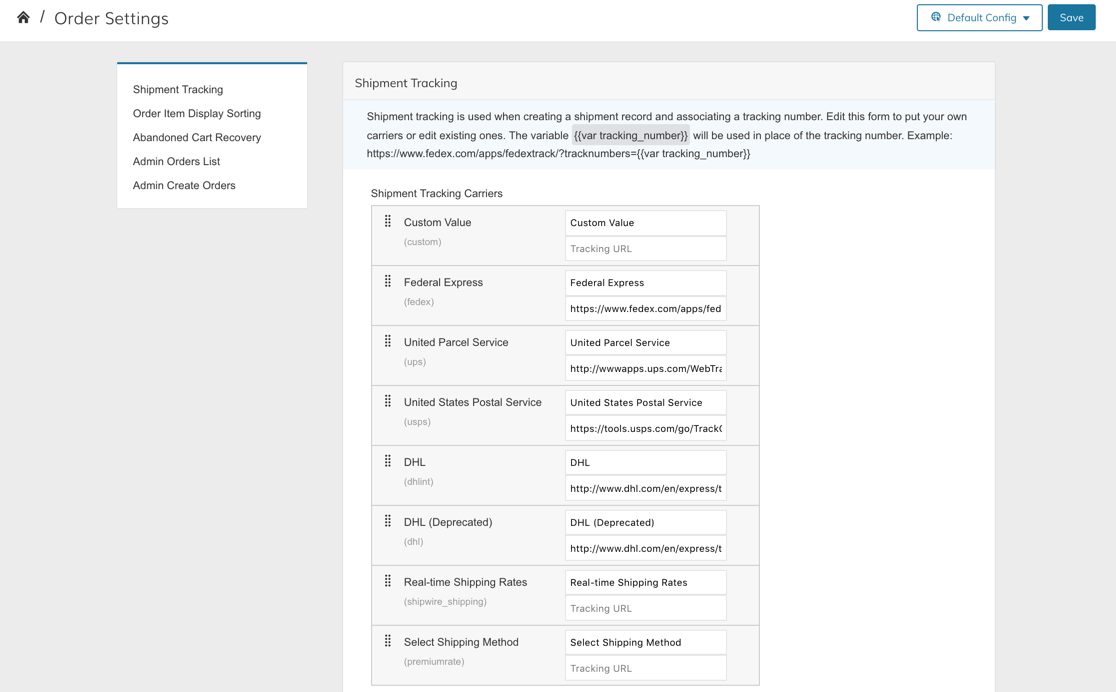Click the drag handle for Select Shipping Method
1116x692 pixels.
tap(388, 641)
